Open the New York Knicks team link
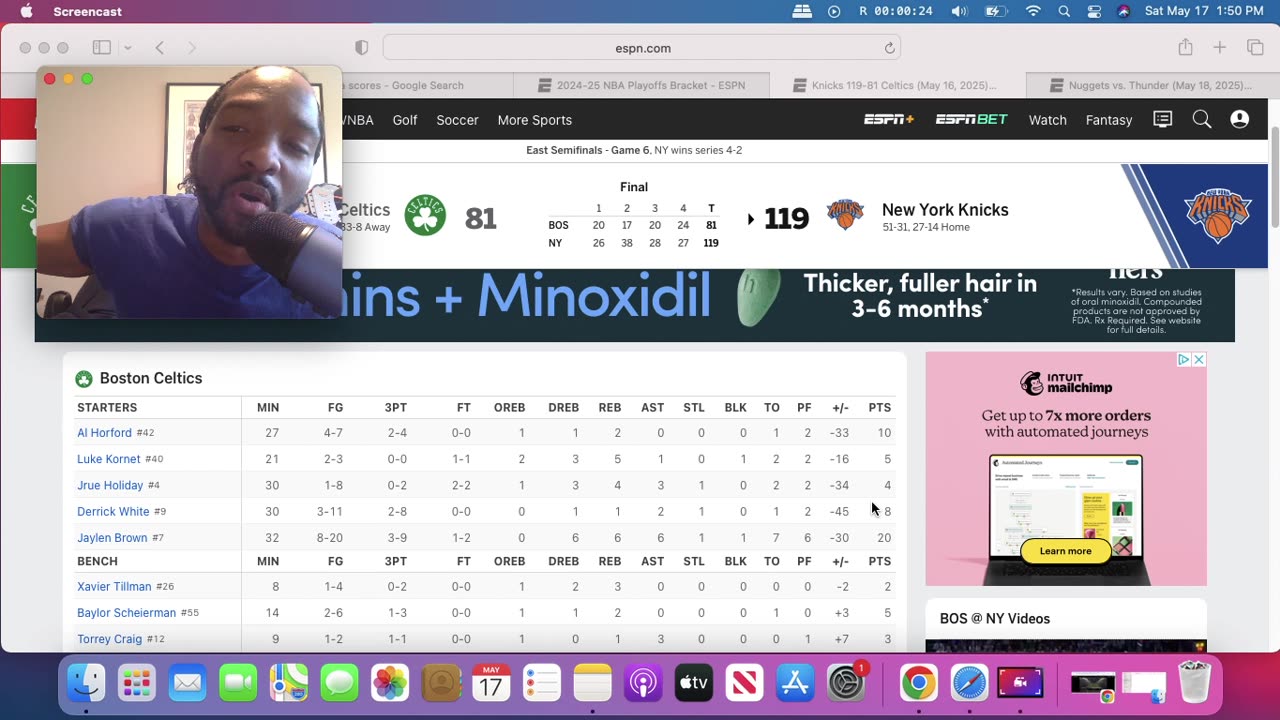The height and width of the screenshot is (720, 1280). (945, 210)
